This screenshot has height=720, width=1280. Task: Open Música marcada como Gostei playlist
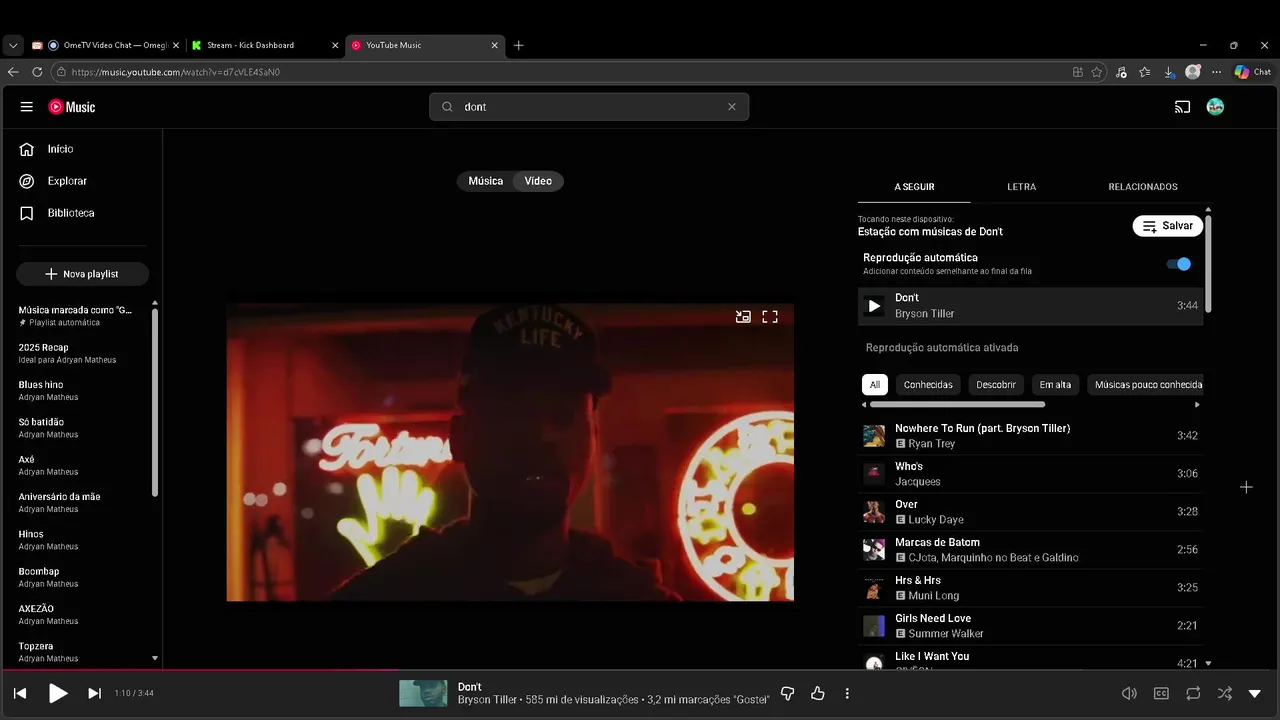pos(82,316)
